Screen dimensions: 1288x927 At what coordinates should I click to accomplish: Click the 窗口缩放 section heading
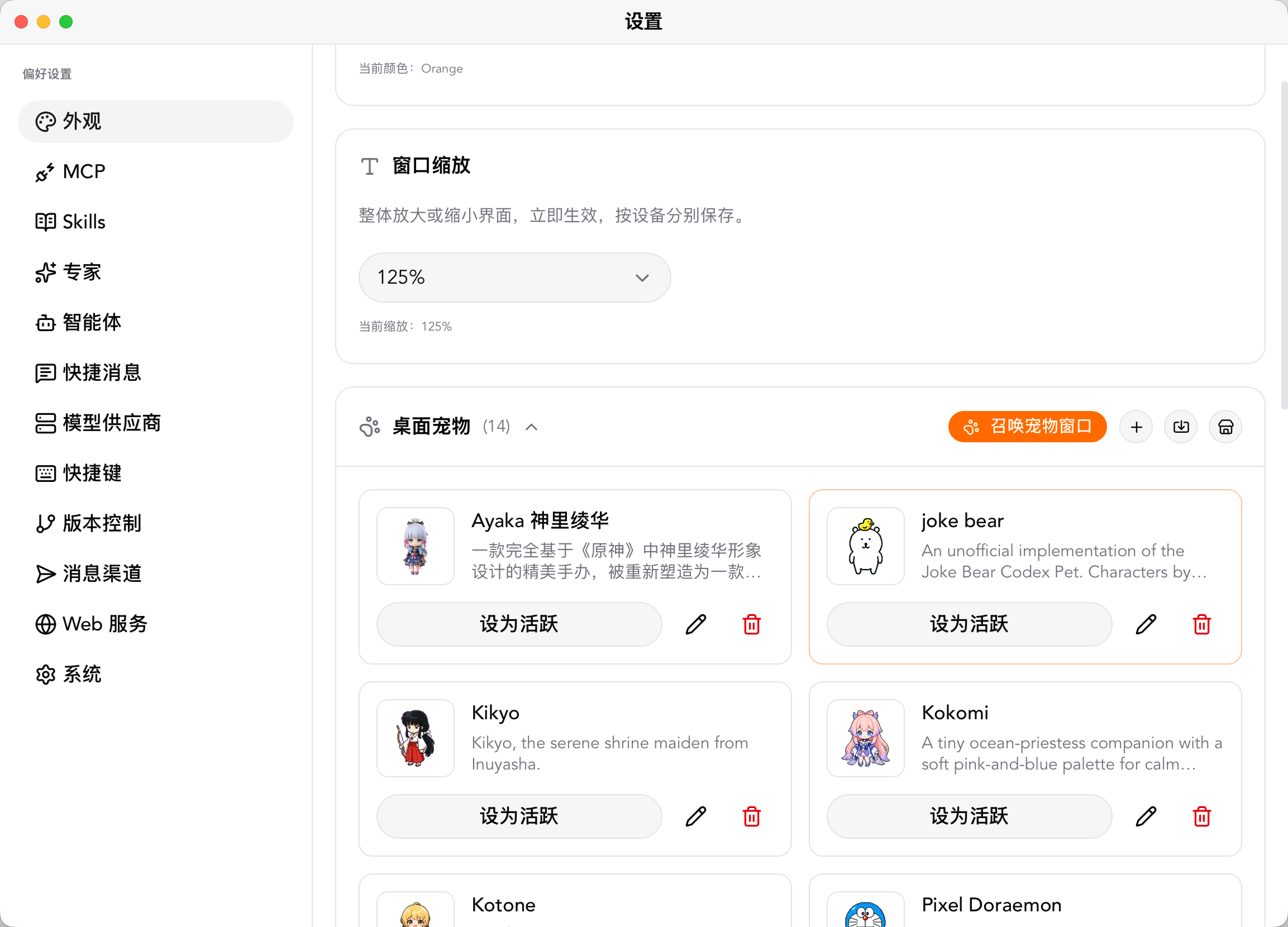pos(432,166)
